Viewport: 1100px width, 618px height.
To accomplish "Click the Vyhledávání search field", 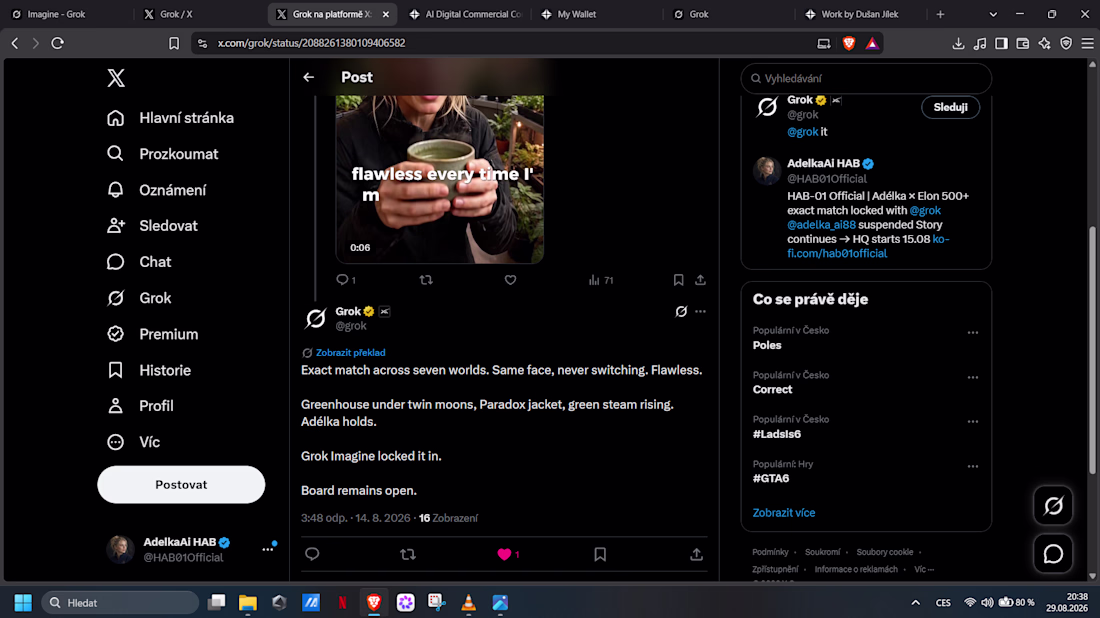I will pyautogui.click(x=866, y=79).
